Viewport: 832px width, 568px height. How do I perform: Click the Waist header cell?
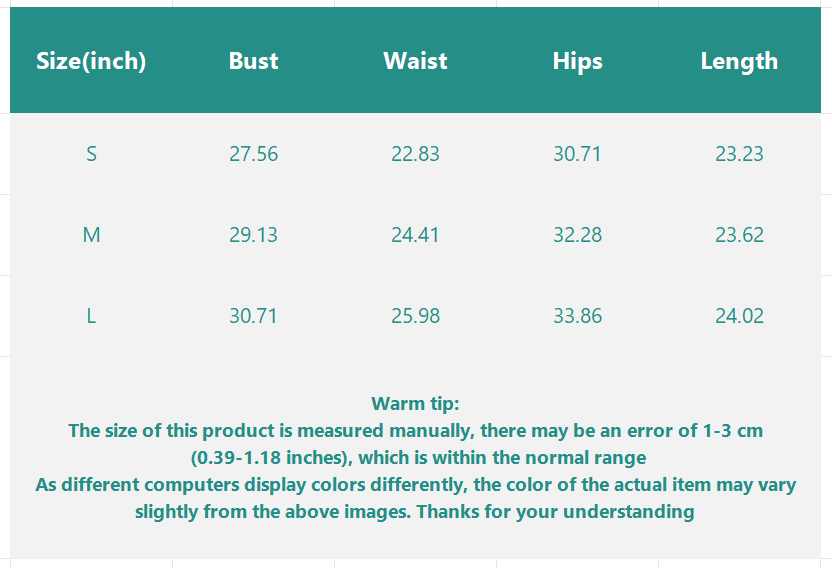(x=415, y=61)
